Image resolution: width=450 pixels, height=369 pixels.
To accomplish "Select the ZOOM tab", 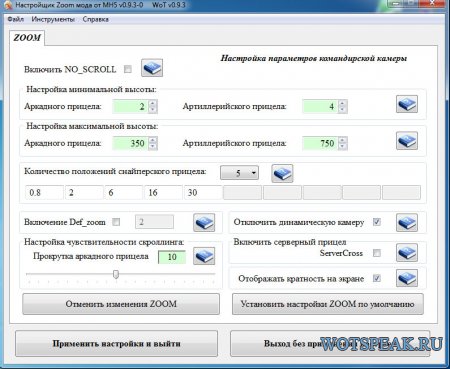I will pos(27,37).
